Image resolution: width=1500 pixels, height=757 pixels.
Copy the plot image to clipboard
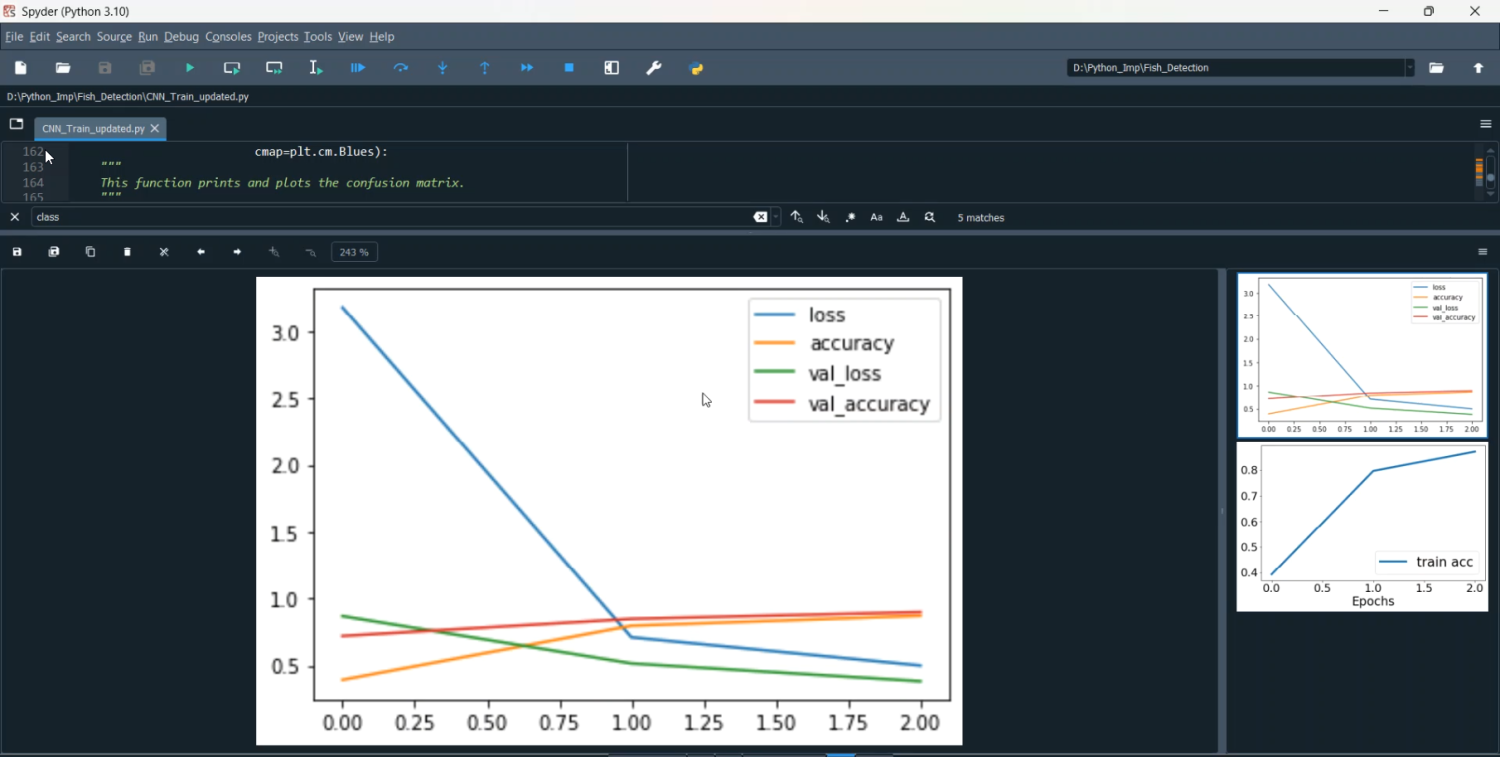pyautogui.click(x=91, y=252)
